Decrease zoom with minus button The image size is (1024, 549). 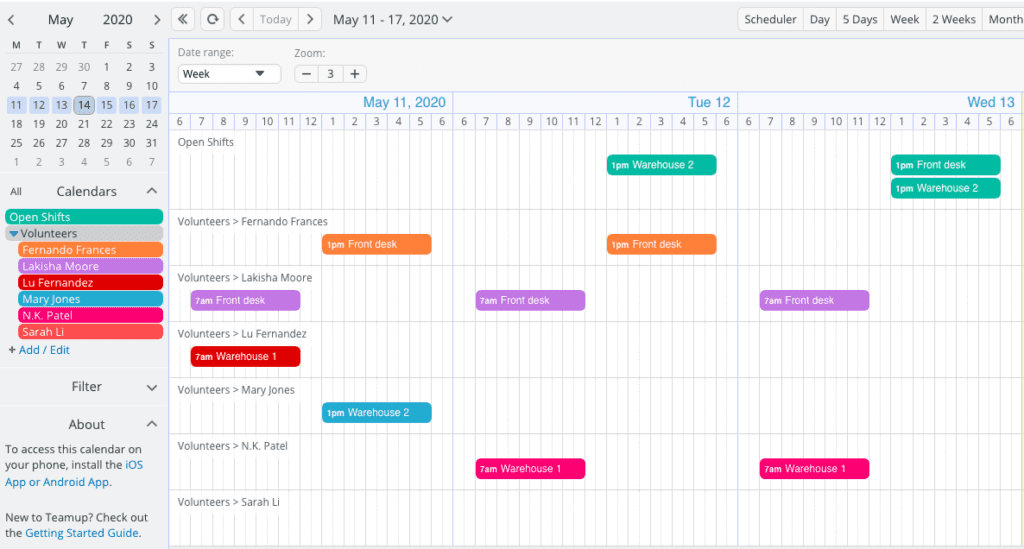[306, 74]
